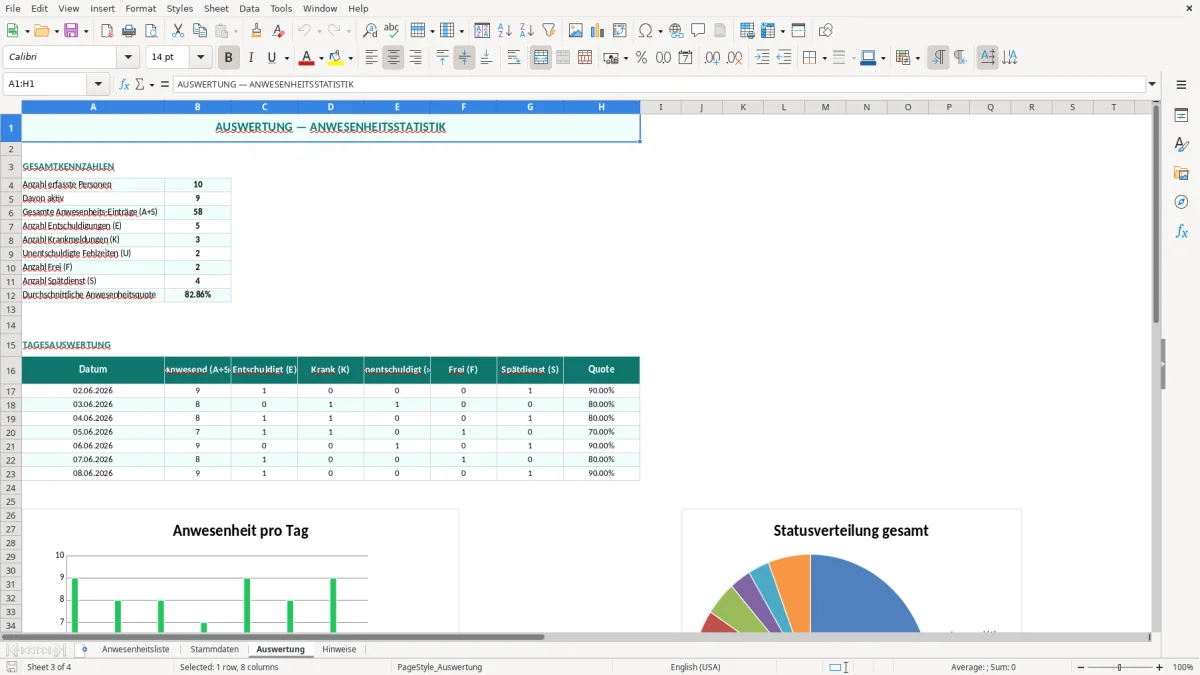Open the Tools menu

point(281,8)
